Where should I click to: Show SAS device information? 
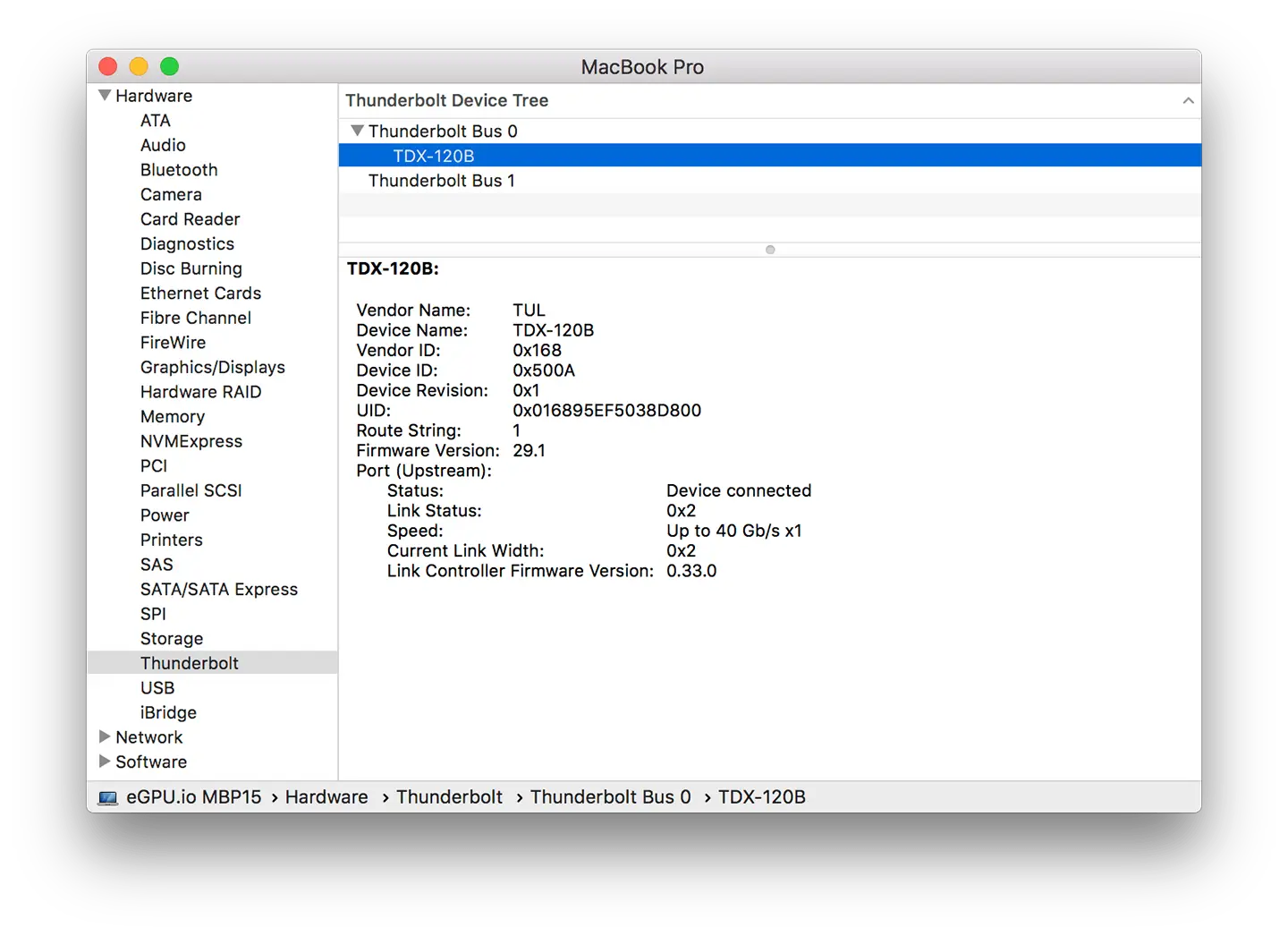[157, 565]
